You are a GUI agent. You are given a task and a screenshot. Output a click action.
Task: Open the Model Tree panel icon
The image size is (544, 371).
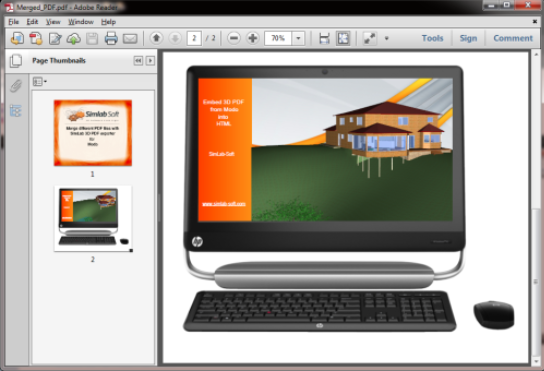pyautogui.click(x=16, y=111)
